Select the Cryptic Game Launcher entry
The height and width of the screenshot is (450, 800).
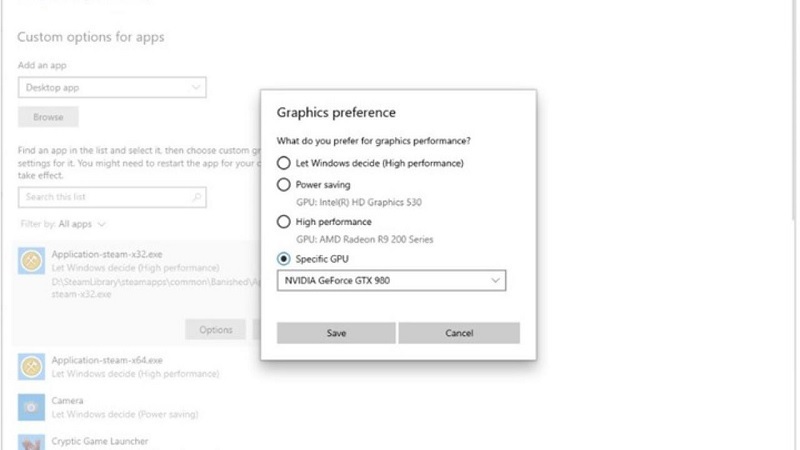(100, 441)
